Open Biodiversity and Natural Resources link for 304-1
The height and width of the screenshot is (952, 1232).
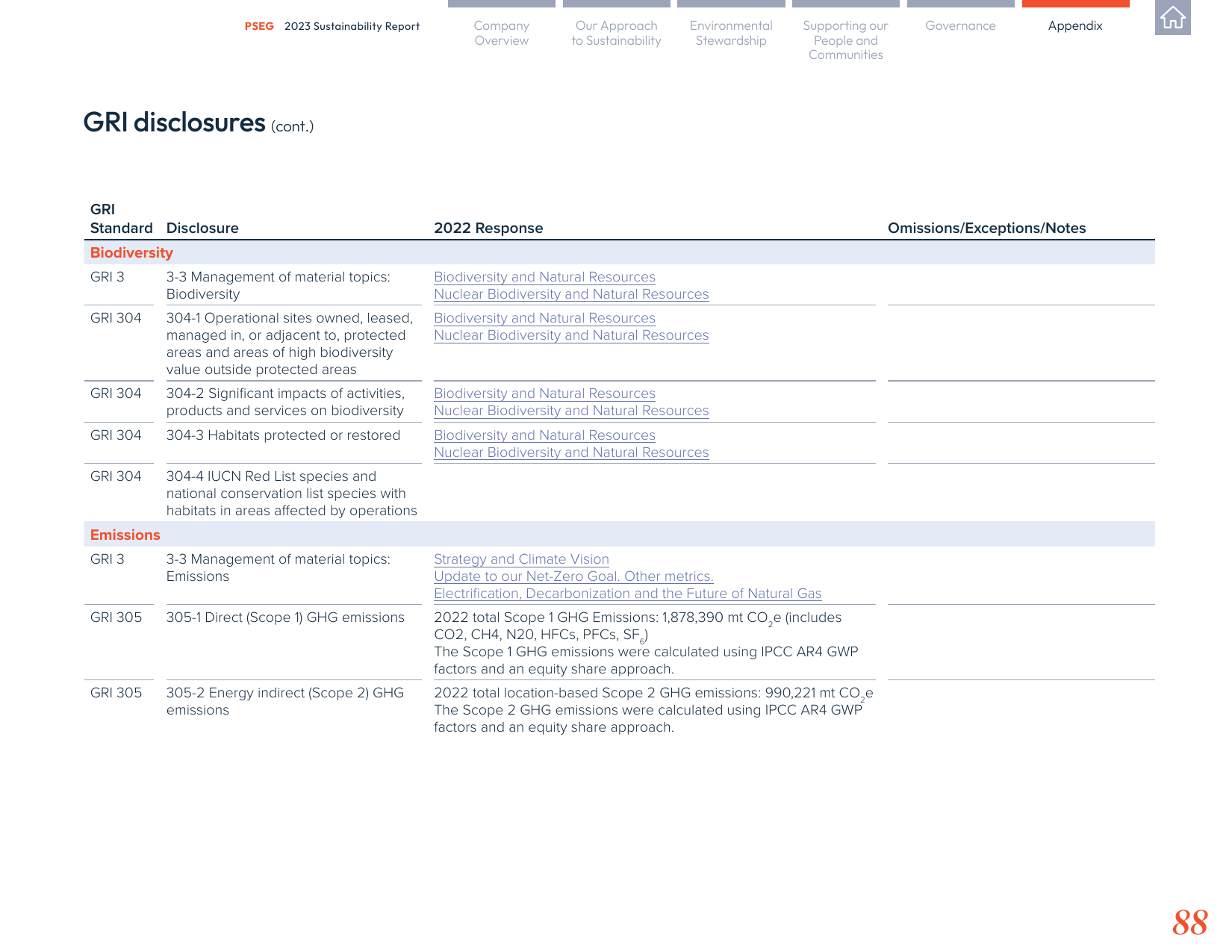point(544,318)
